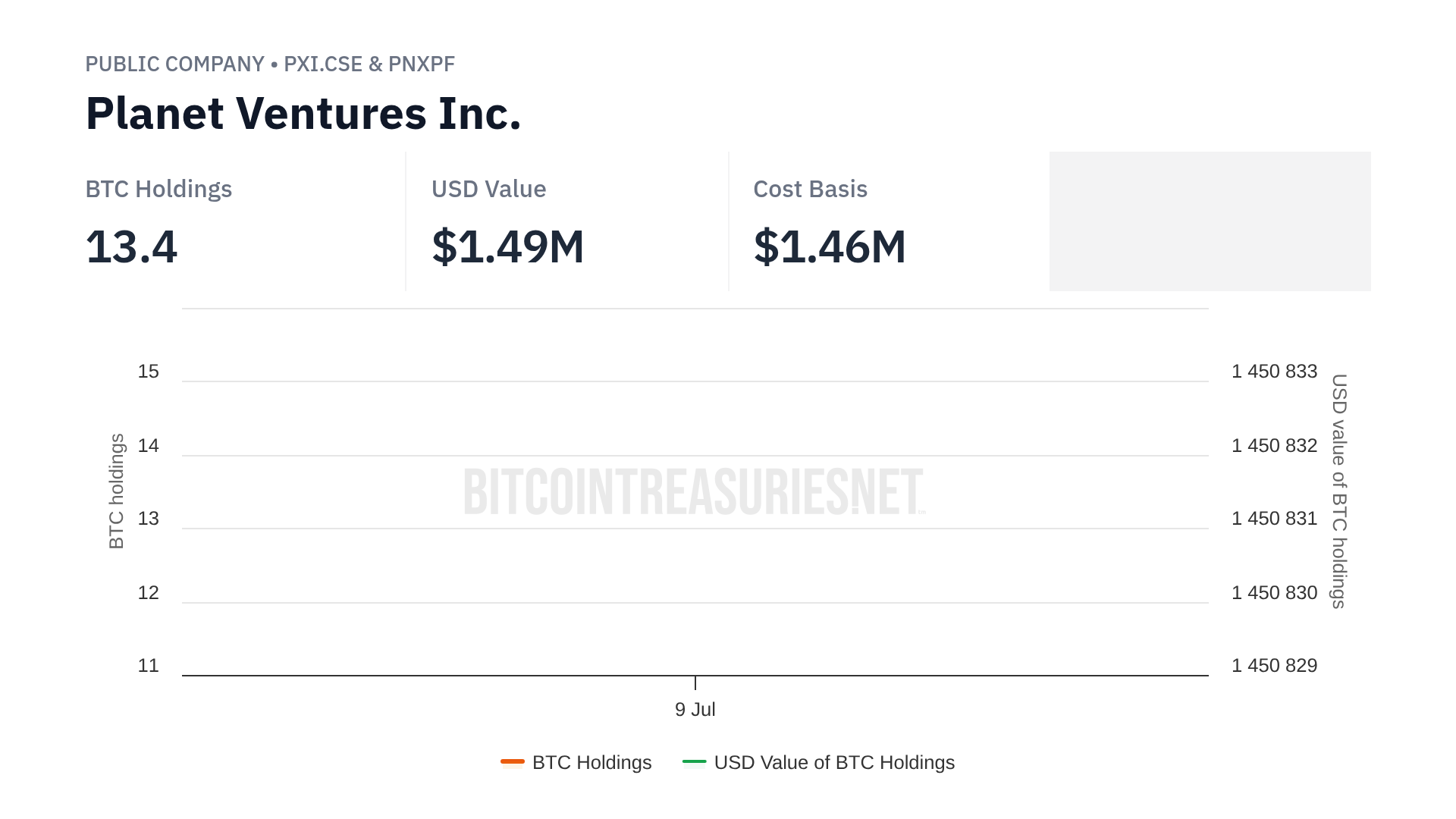Click the 15 label on left axis
This screenshot has height=819, width=1456.
[x=149, y=372]
